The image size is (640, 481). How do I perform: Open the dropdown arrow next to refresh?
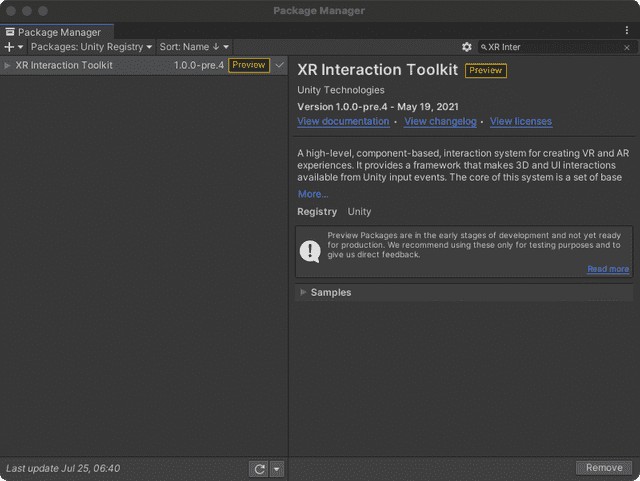[277, 468]
